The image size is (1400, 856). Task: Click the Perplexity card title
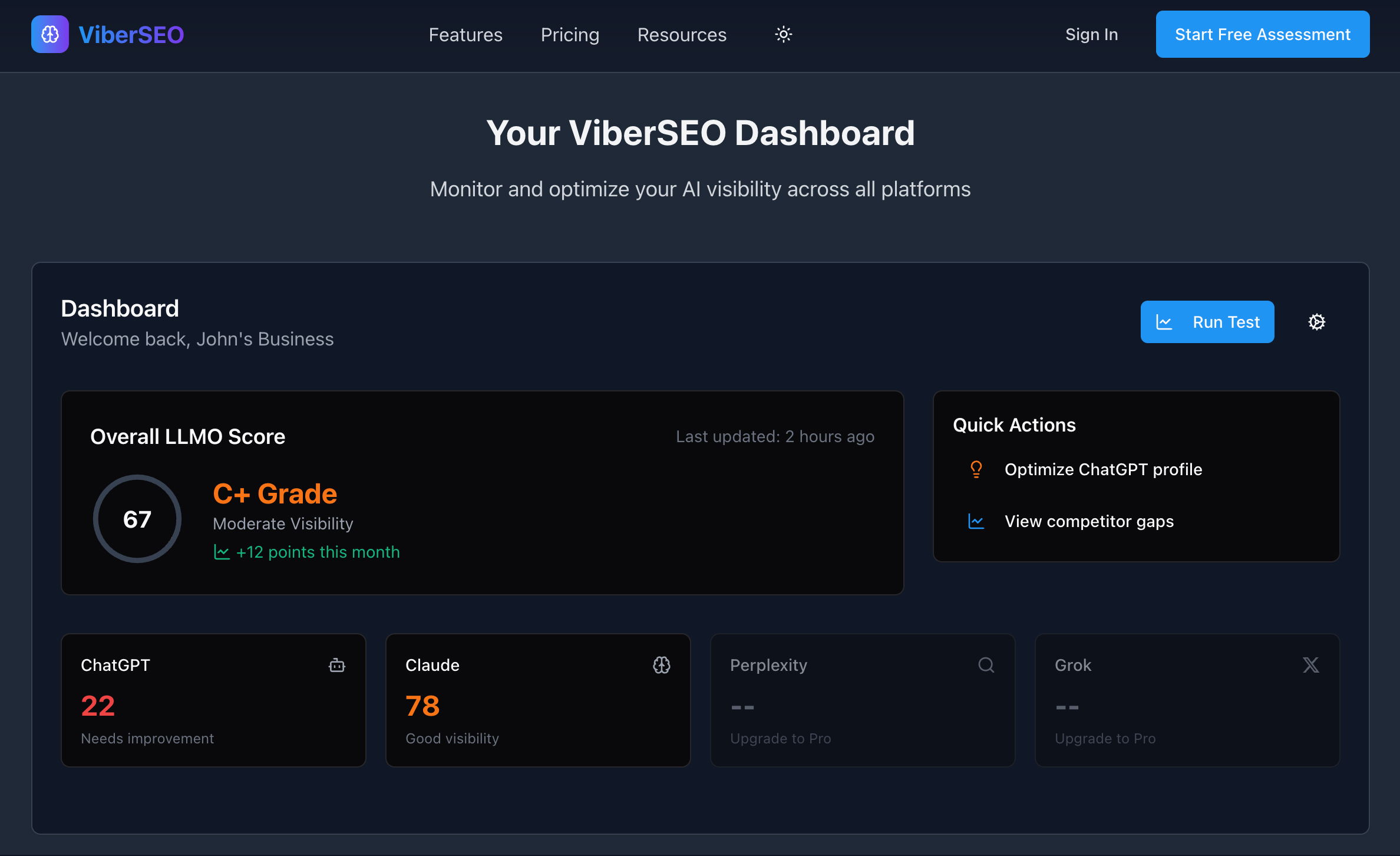coord(768,665)
